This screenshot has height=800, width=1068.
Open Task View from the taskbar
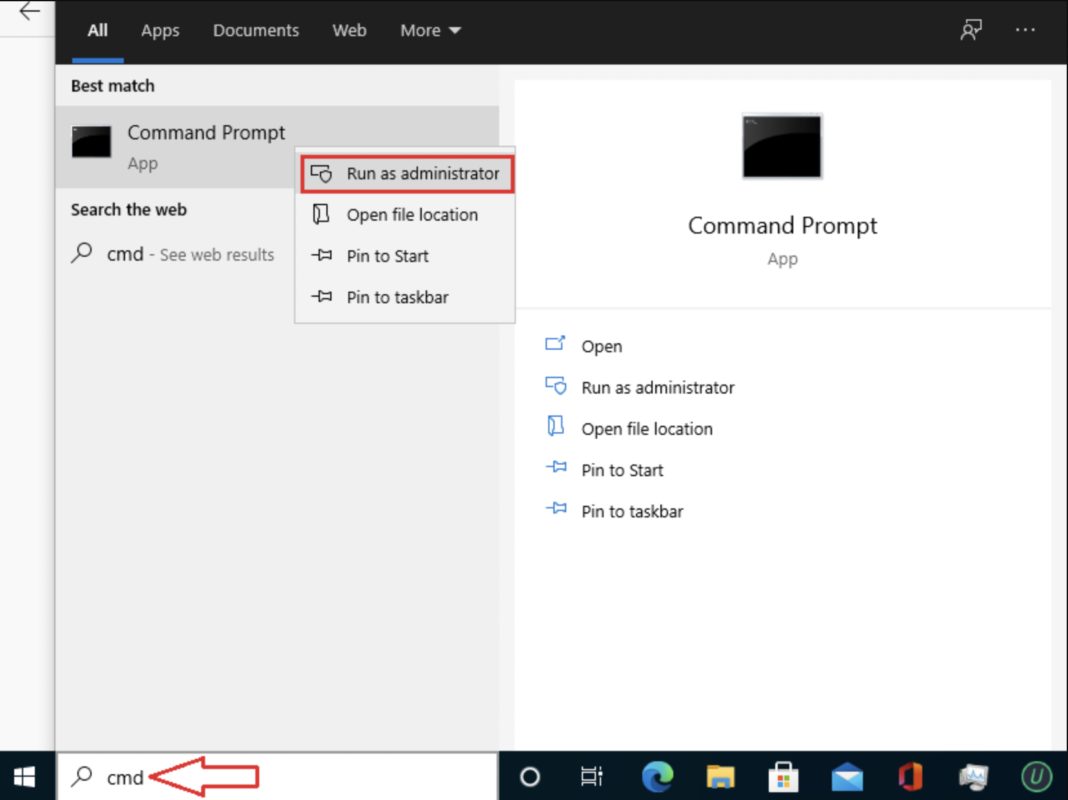pyautogui.click(x=591, y=776)
